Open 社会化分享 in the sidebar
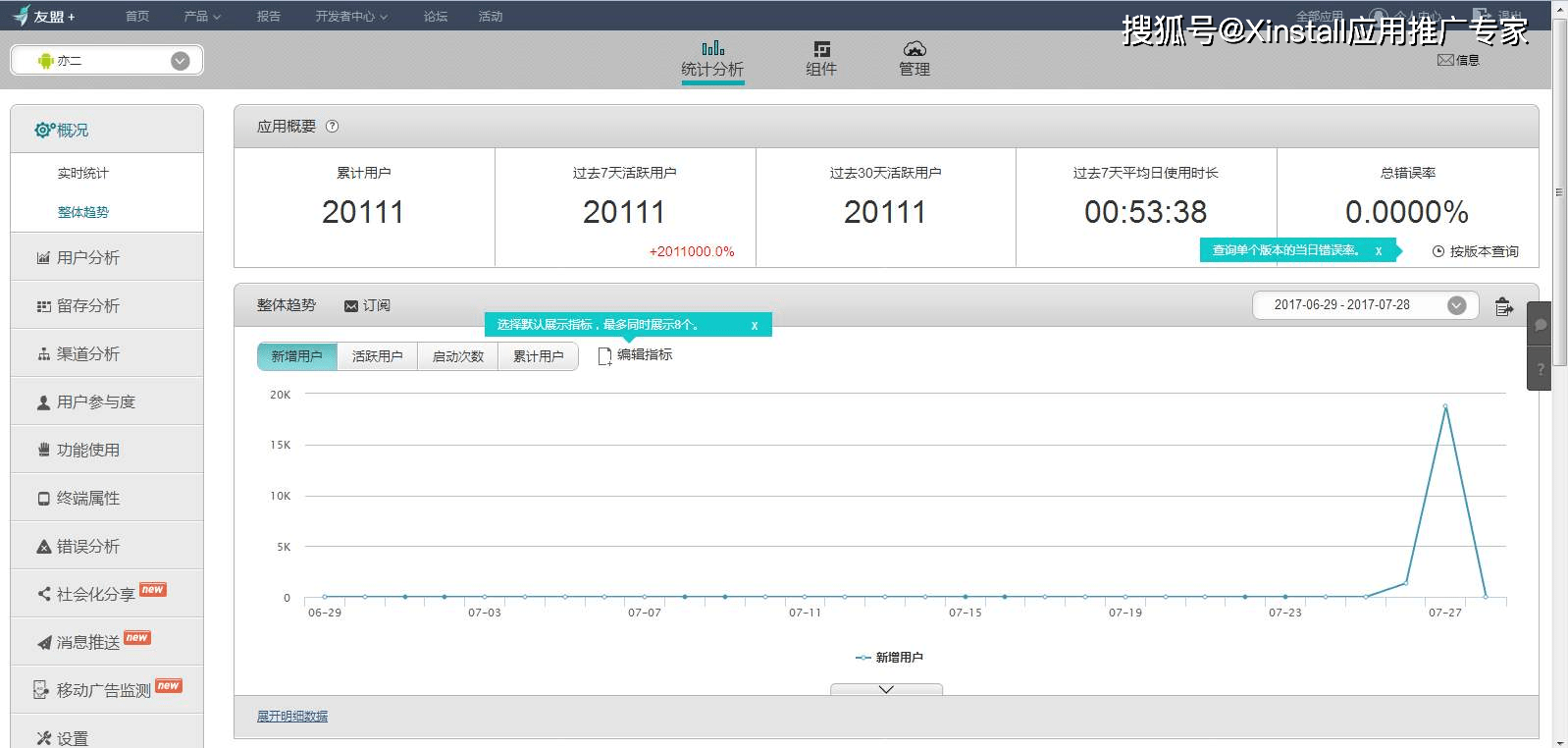Viewport: 1568px width, 748px height. point(107,594)
